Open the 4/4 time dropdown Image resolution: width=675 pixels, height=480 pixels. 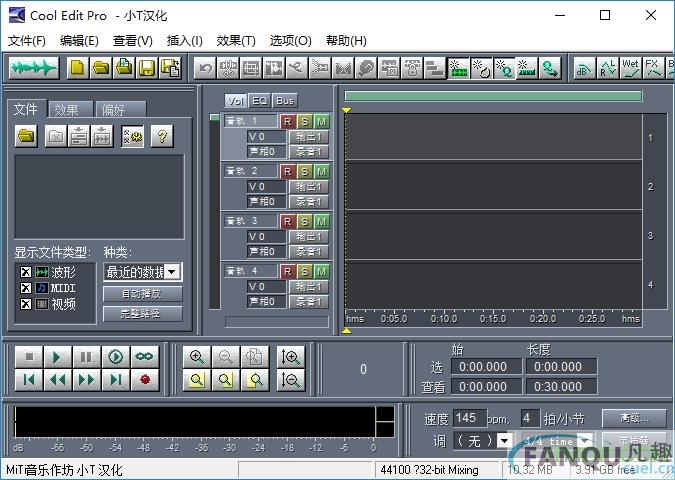coord(585,441)
